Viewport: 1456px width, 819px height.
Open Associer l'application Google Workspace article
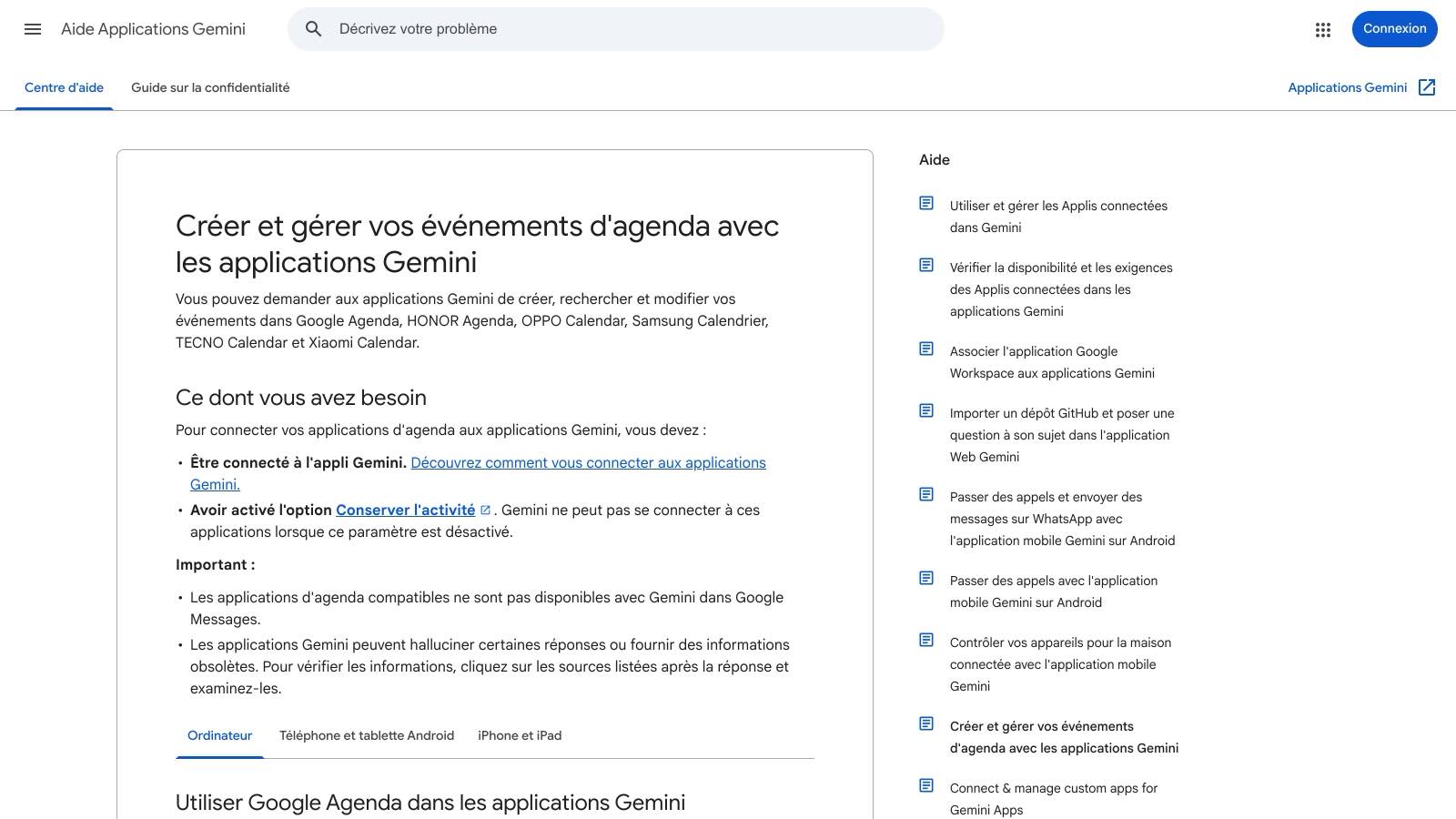1052,362
